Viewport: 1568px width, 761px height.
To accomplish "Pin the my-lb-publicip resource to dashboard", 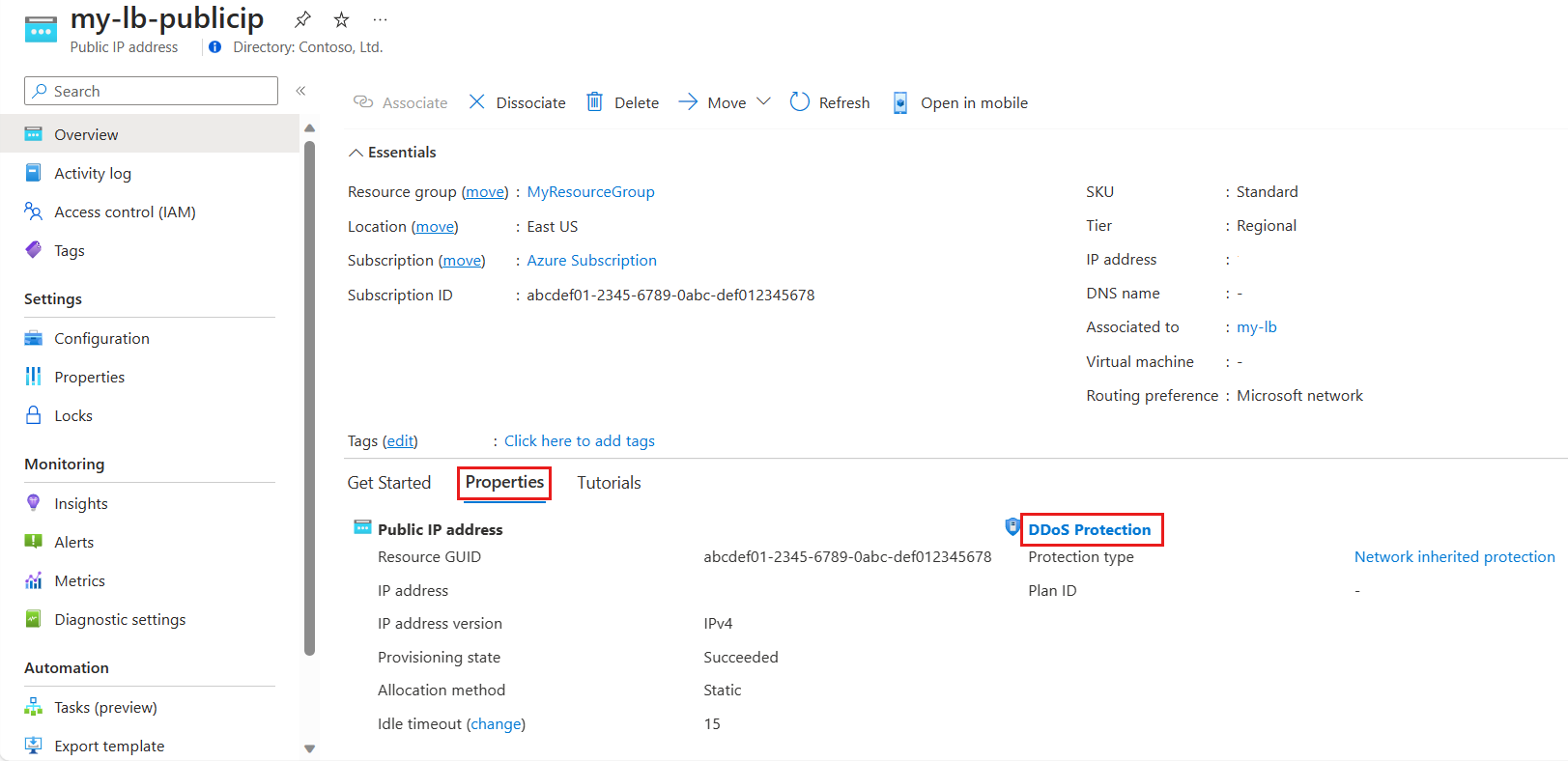I will pos(302,19).
